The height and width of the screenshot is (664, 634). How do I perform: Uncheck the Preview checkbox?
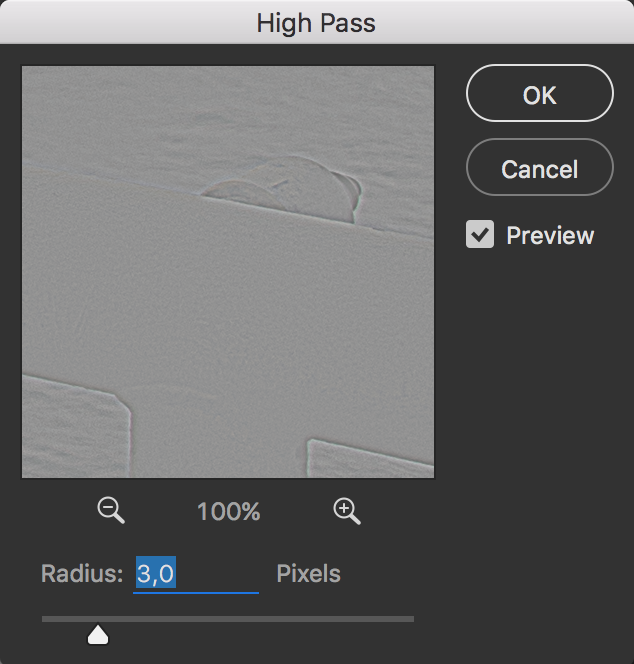[480, 234]
